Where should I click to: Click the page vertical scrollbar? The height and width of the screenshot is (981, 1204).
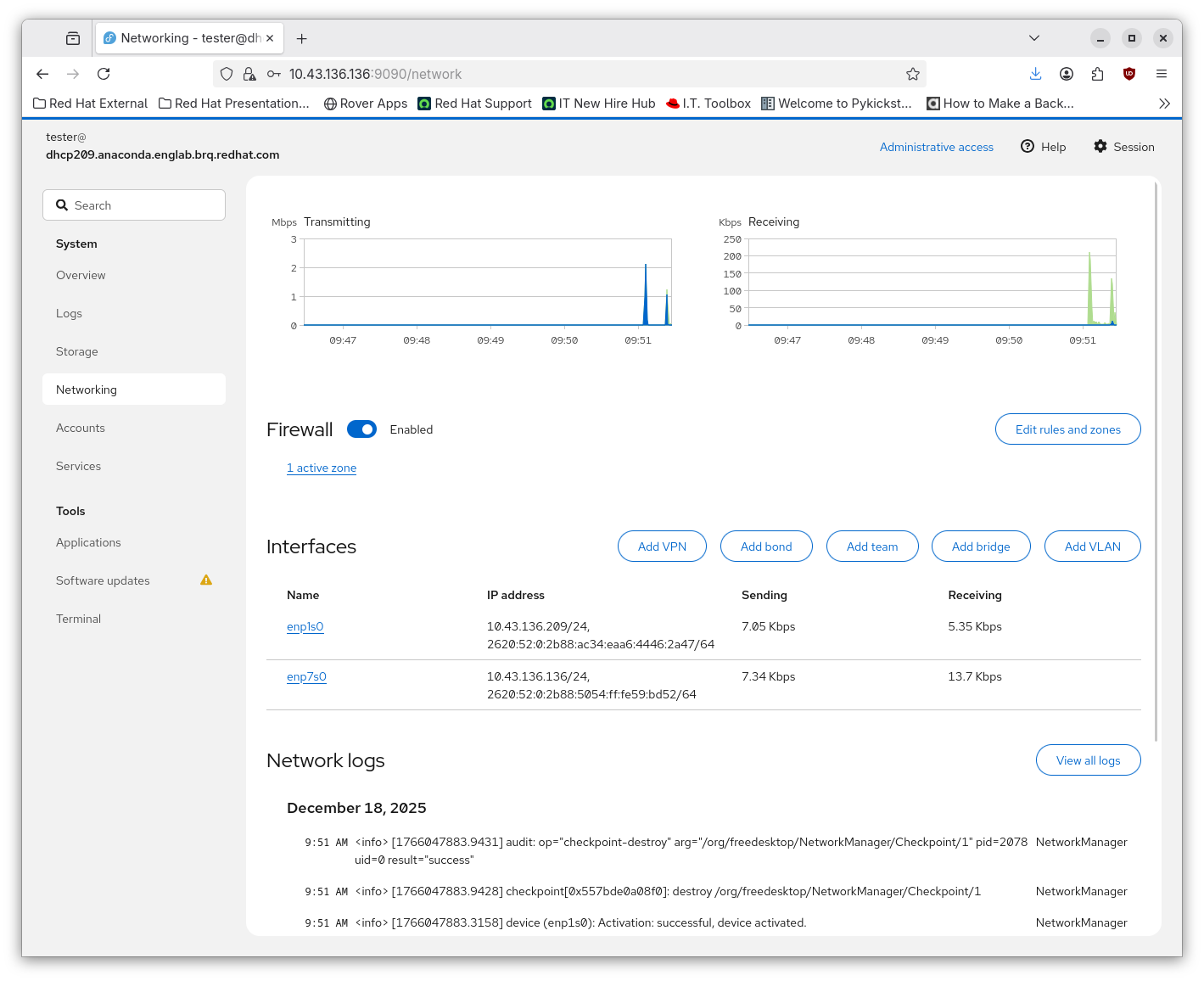[x=1156, y=462]
